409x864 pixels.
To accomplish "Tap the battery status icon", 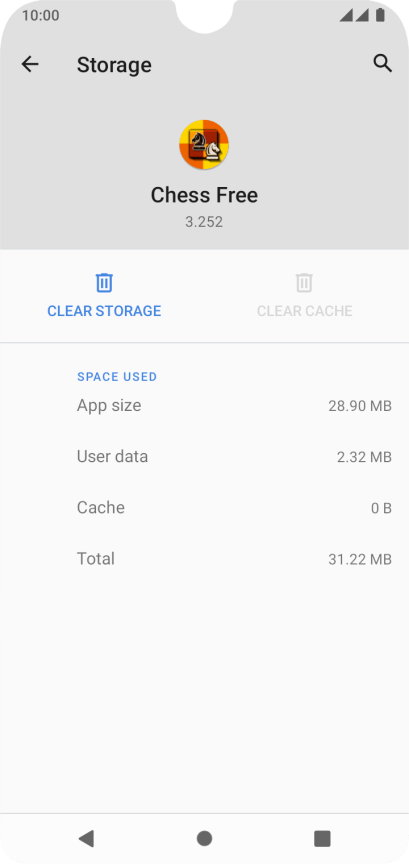I will pyautogui.click(x=380, y=15).
